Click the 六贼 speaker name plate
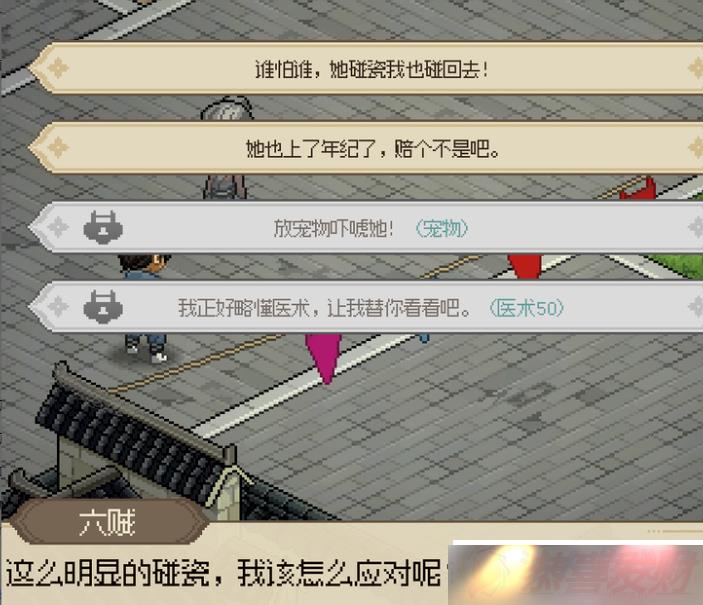The width and height of the screenshot is (703, 605). pos(108,522)
